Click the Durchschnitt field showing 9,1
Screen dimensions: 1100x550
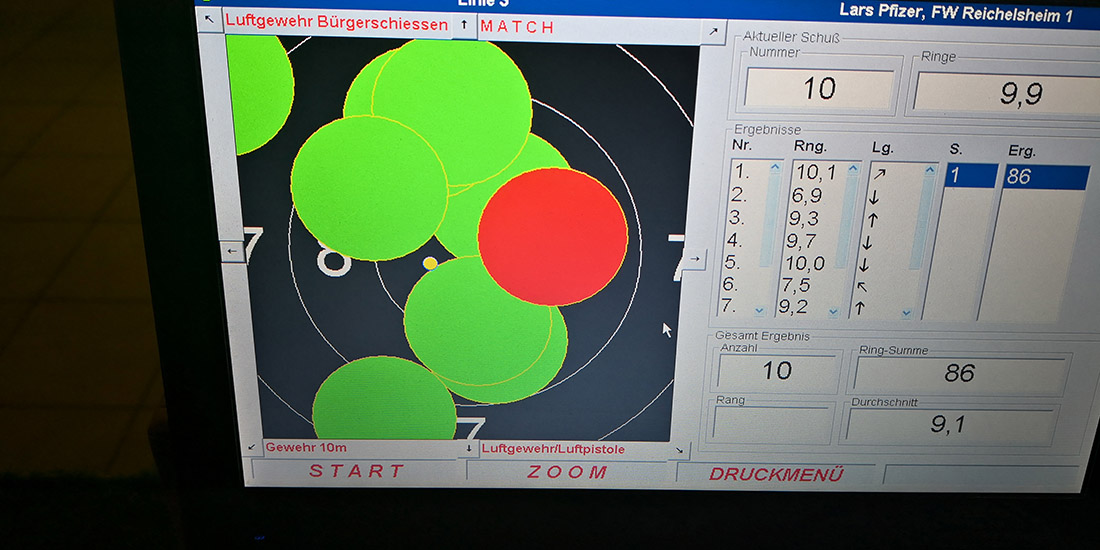pos(948,424)
